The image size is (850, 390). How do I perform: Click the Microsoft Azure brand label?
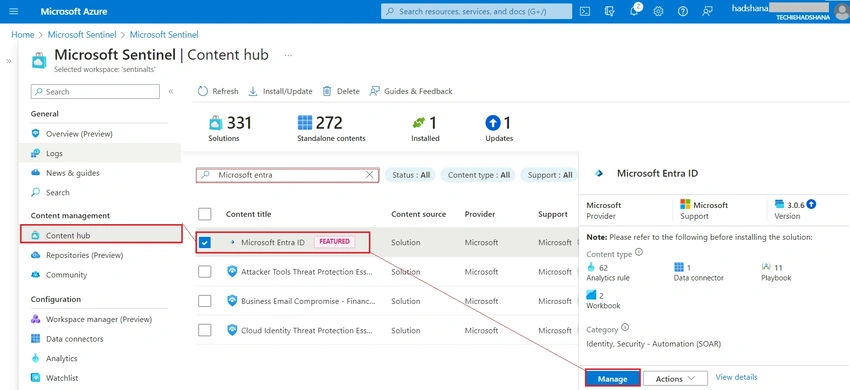(x=74, y=11)
